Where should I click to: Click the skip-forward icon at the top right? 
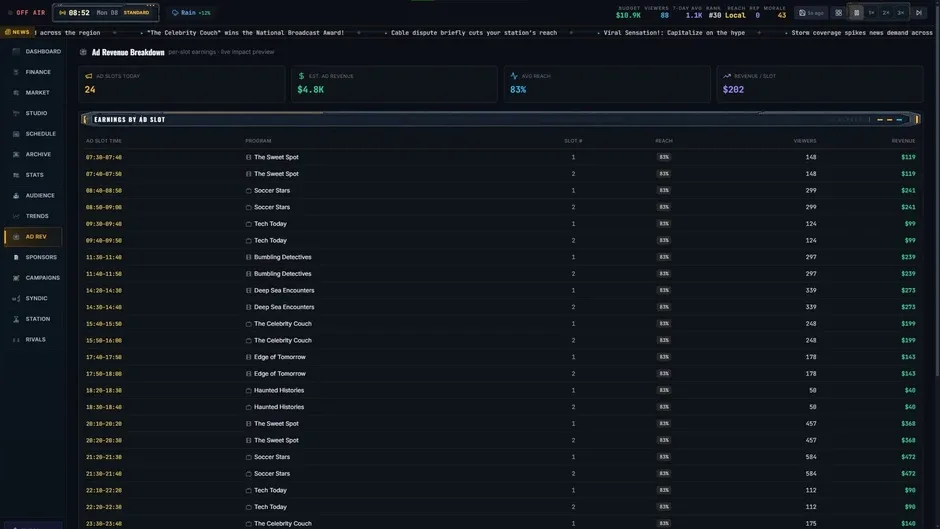click(918, 13)
